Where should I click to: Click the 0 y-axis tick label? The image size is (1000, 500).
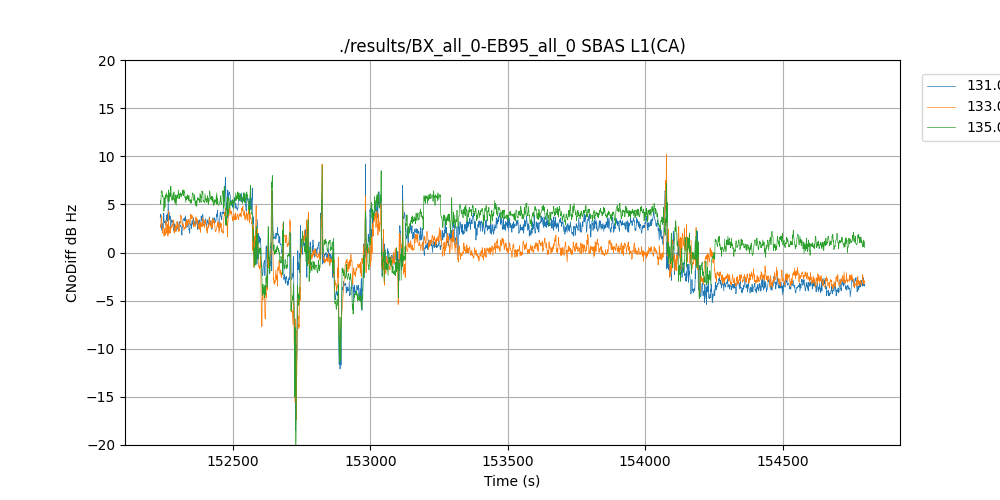click(112, 253)
